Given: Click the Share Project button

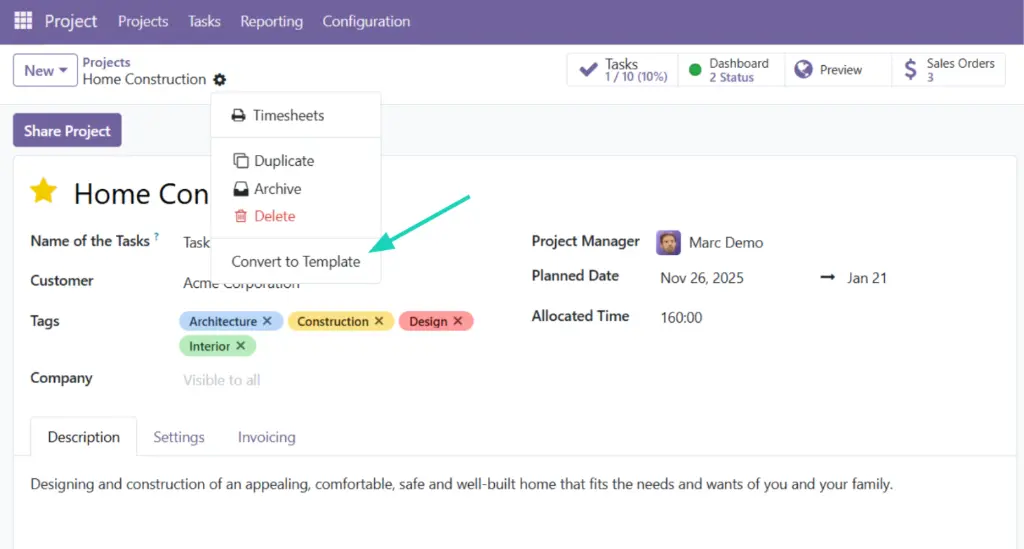Looking at the screenshot, I should 67,131.
